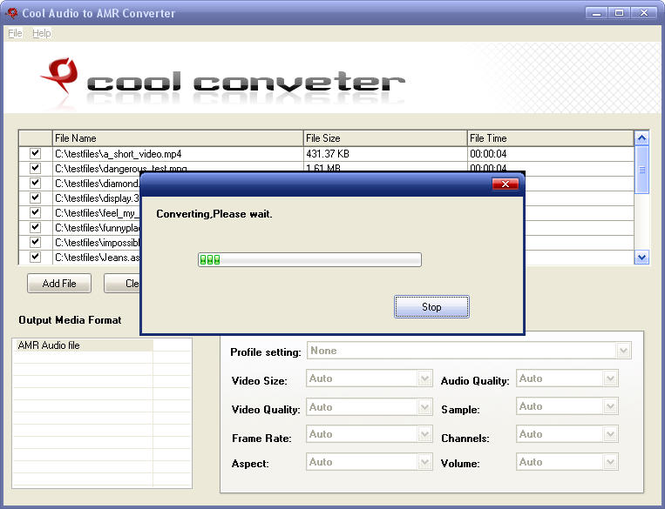
Task: Click the 431.37 KB file size cell
Action: 327,154
